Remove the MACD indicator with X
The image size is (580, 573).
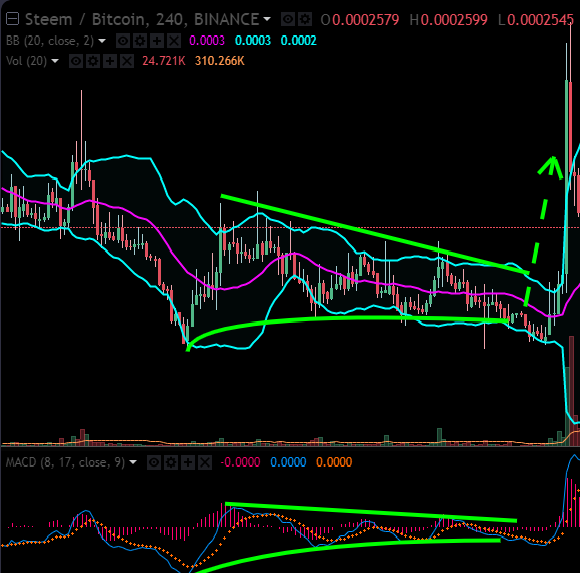(x=205, y=462)
